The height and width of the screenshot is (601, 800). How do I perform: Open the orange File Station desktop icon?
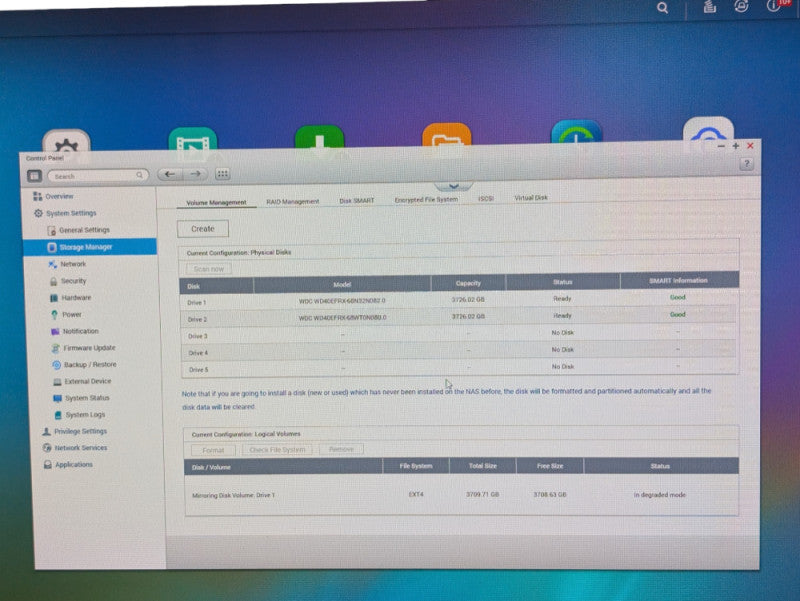(x=447, y=134)
